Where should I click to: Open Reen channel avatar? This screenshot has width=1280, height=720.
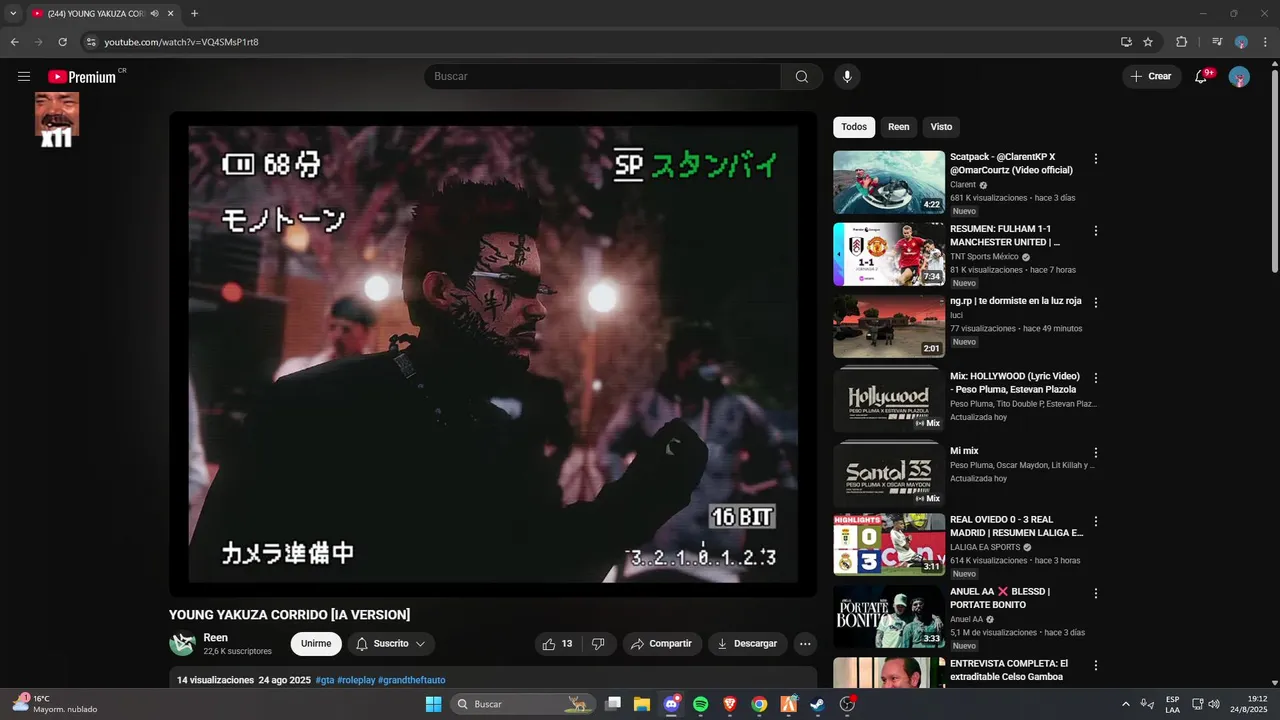pyautogui.click(x=182, y=644)
